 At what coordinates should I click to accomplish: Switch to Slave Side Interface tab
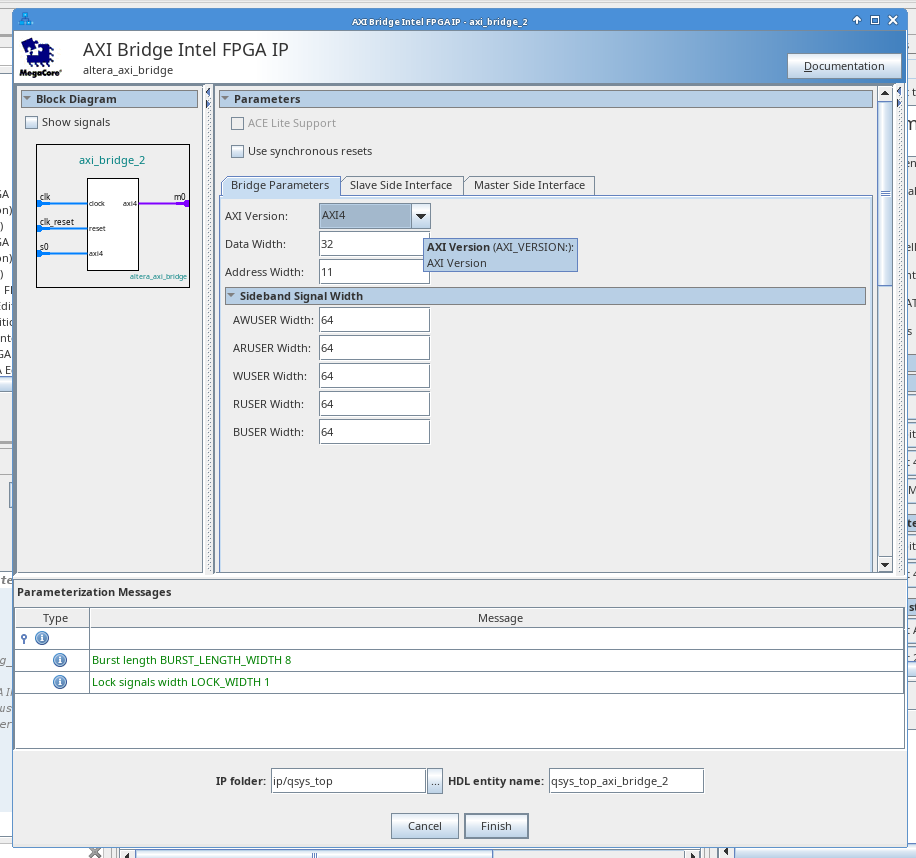point(400,185)
